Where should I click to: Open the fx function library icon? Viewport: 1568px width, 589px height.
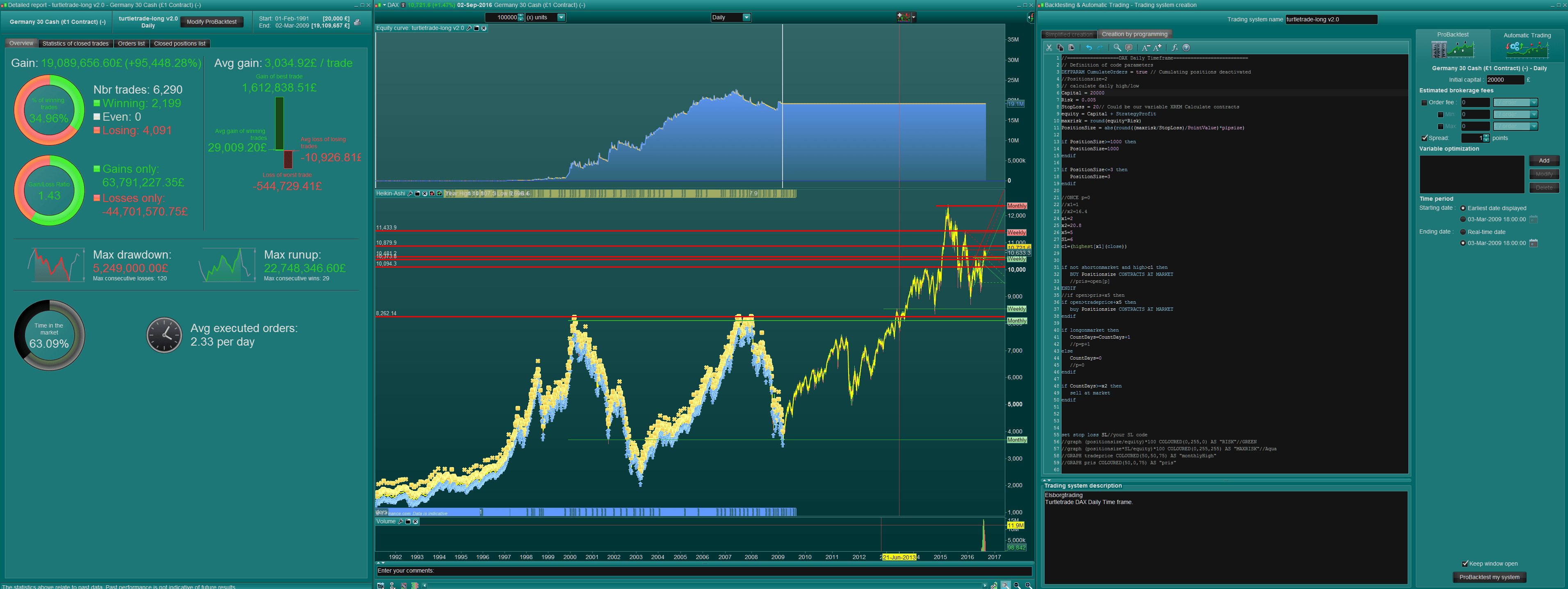click(1174, 48)
